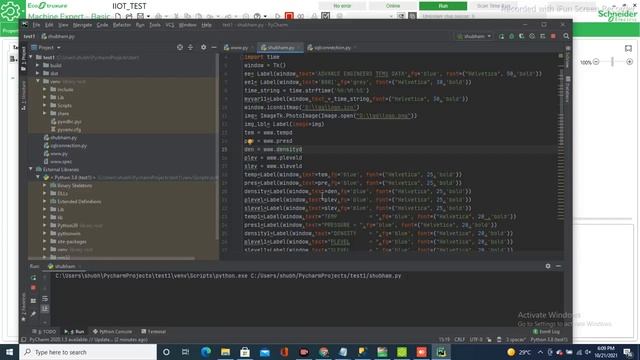This screenshot has width=640, height=360.
Task: Stop the running program via red toolbar square
Action: [x=553, y=36]
